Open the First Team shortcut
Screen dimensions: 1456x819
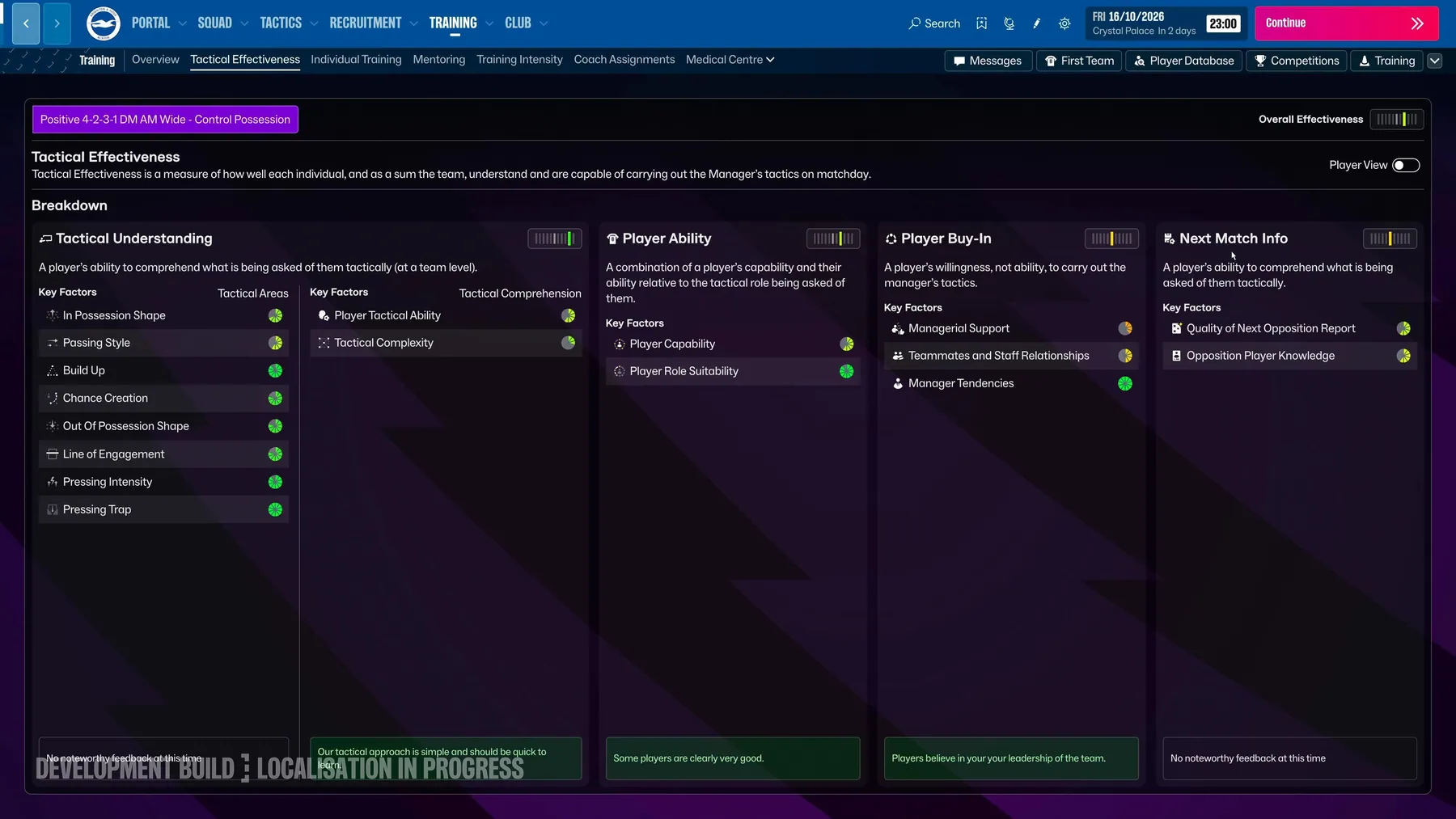[x=1079, y=61]
